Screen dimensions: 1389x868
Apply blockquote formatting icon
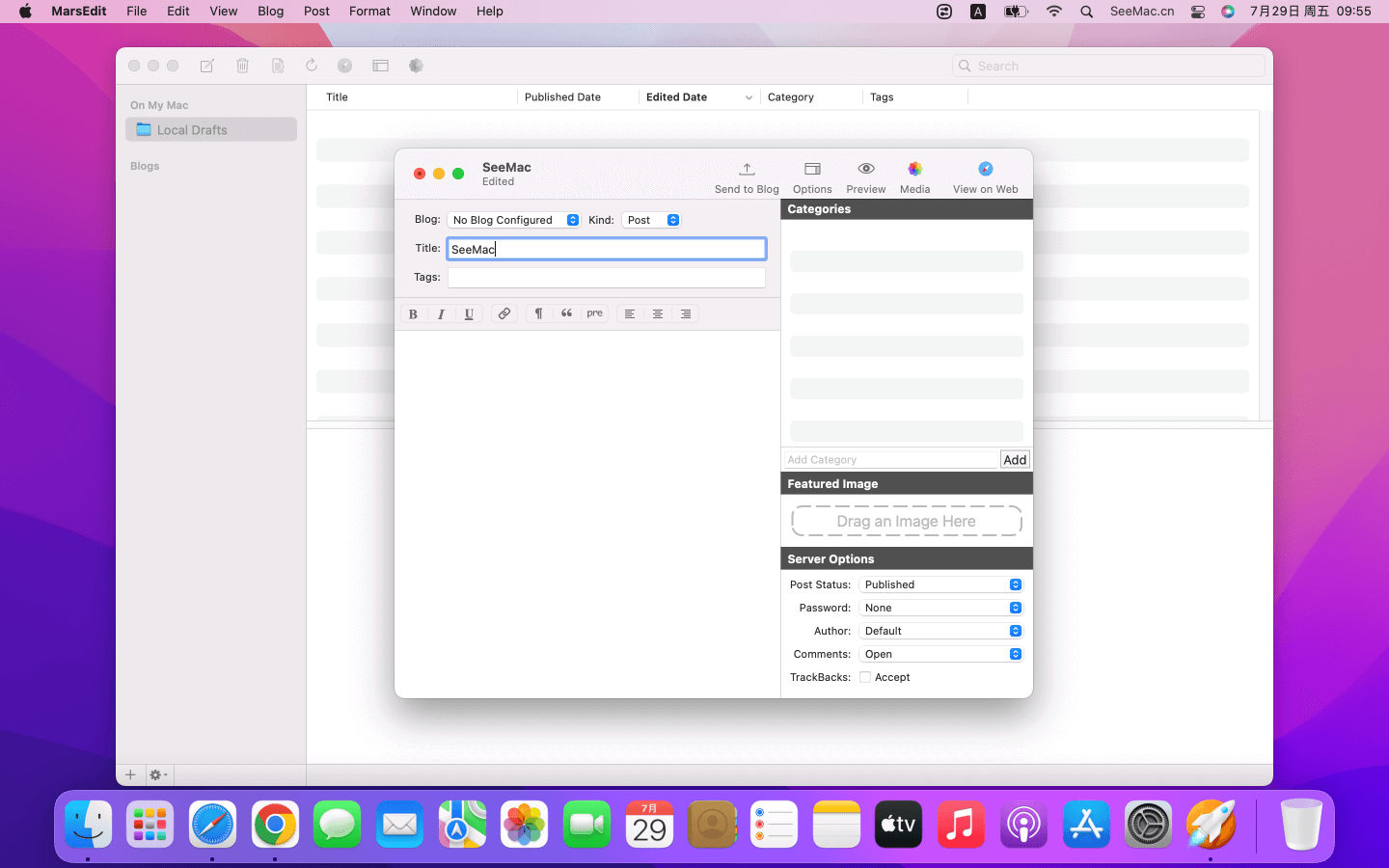click(566, 314)
